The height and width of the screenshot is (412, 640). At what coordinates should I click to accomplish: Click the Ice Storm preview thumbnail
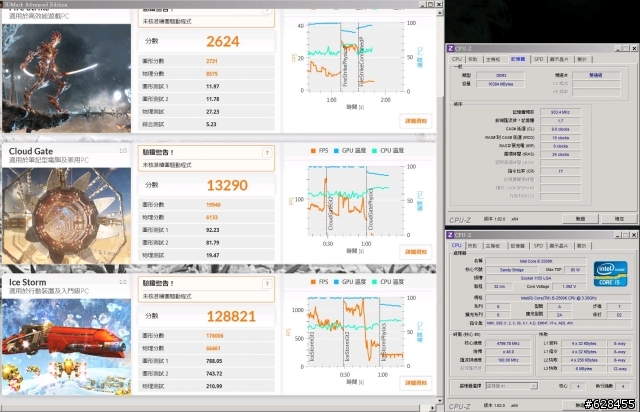click(67, 347)
